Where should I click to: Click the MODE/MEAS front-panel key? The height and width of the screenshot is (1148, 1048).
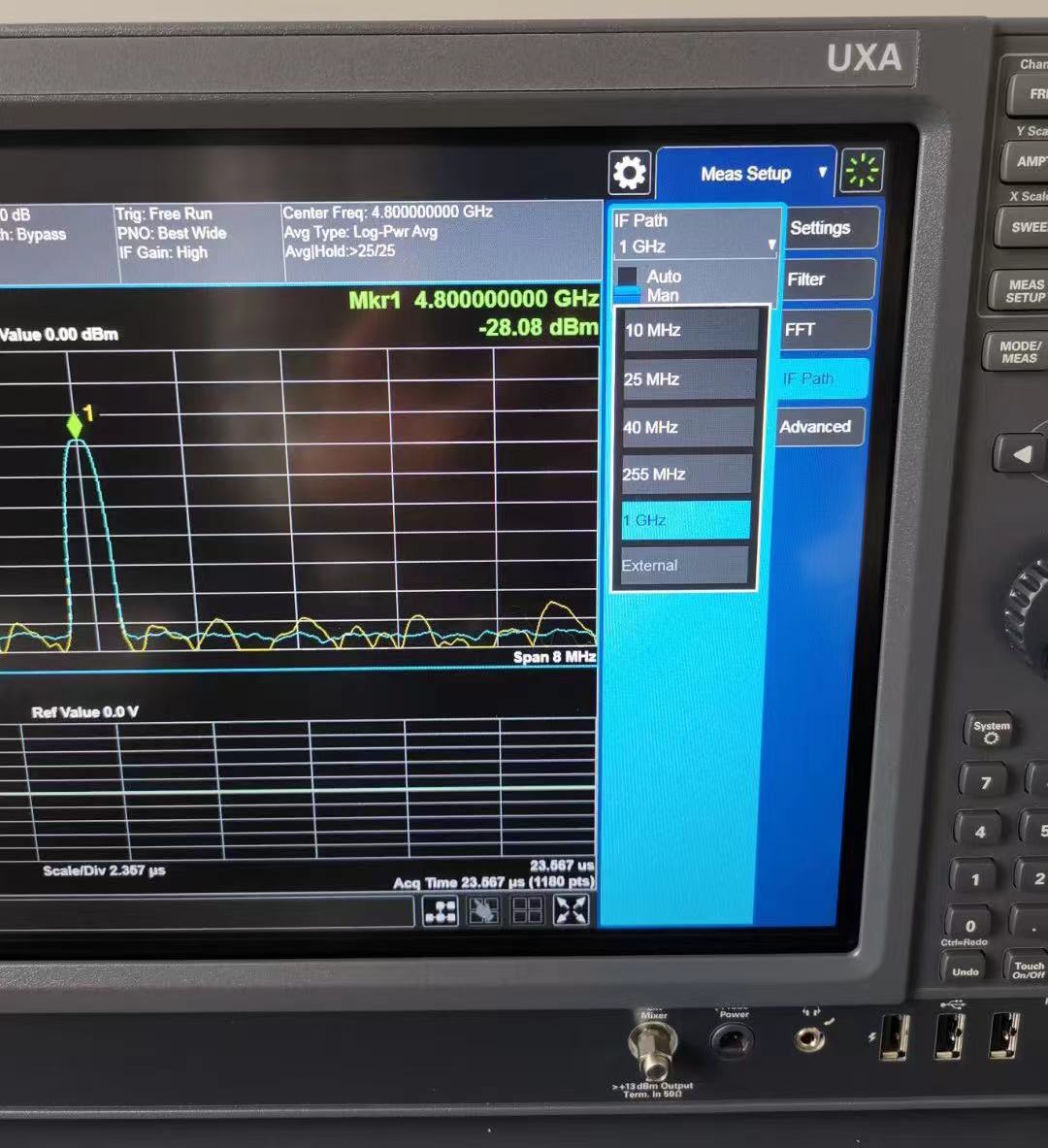tap(1017, 352)
